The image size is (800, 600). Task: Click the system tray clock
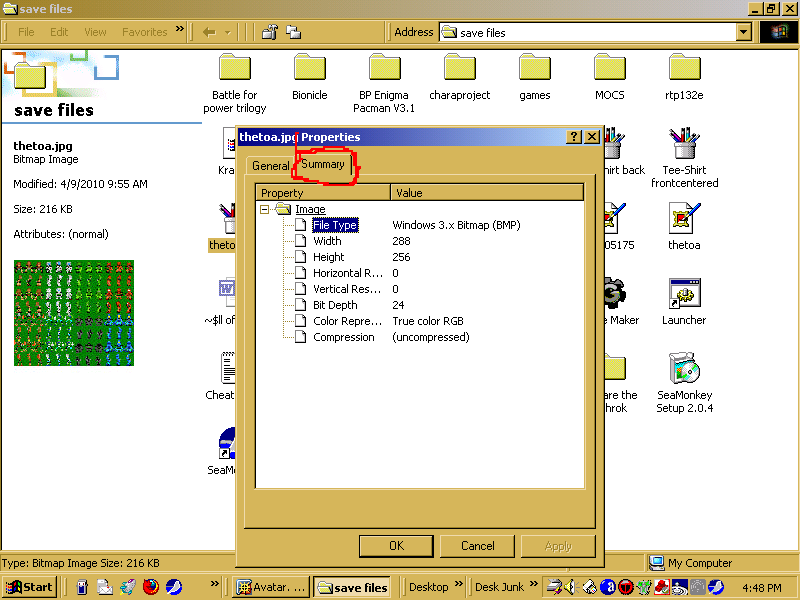[761, 588]
